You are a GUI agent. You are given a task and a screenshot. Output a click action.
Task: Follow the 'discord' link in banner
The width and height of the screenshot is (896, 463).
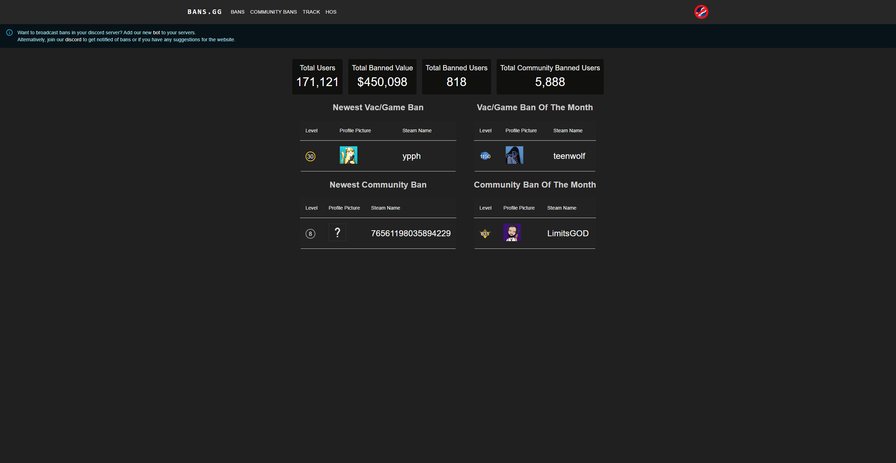(x=73, y=39)
